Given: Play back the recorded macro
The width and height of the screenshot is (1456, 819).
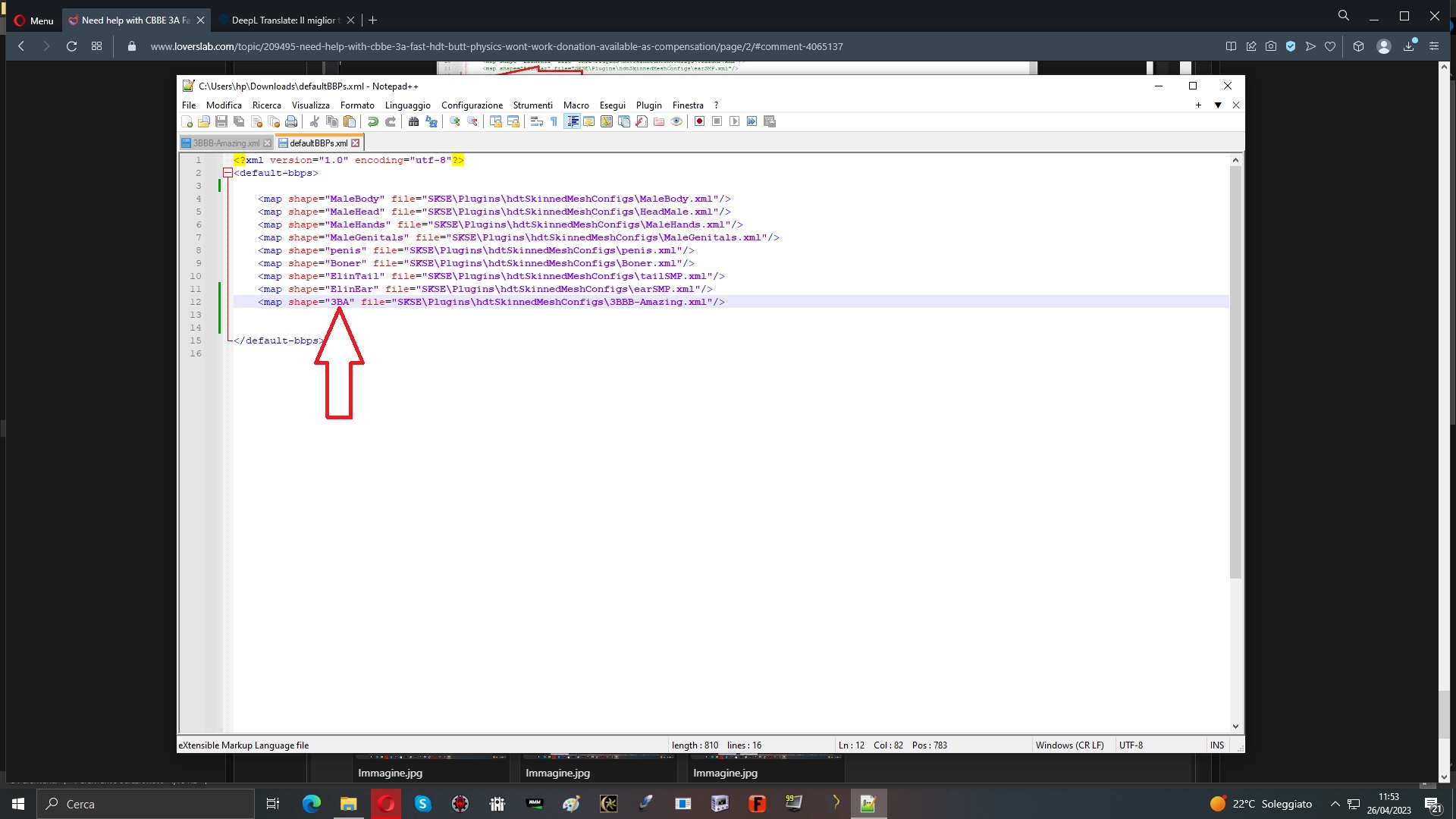Looking at the screenshot, I should (735, 121).
